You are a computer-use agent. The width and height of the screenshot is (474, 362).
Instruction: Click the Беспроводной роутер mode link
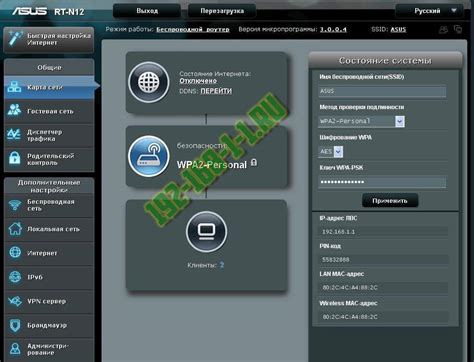click(x=193, y=29)
